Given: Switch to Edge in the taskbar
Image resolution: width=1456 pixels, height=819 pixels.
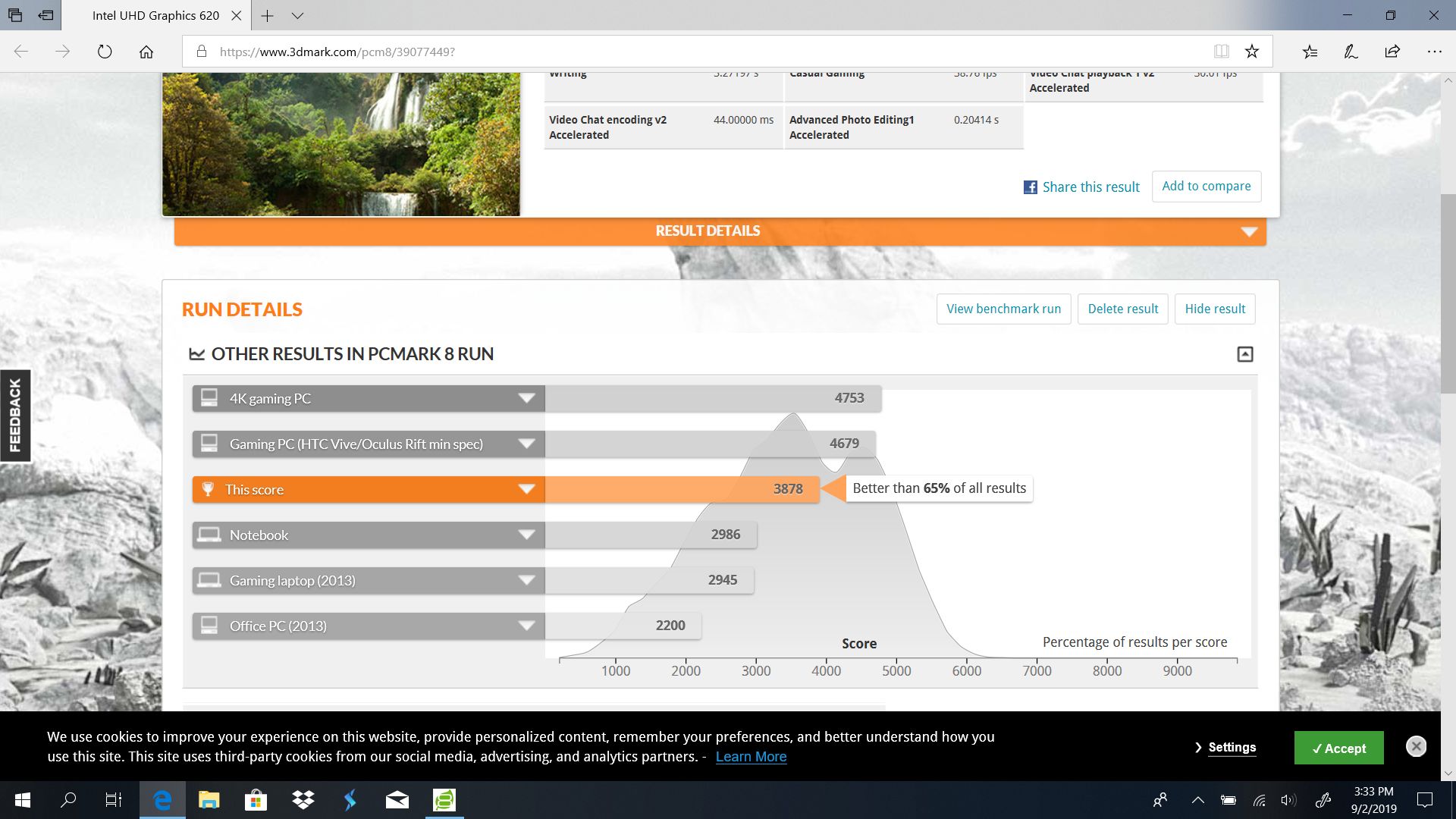Looking at the screenshot, I should tap(162, 800).
